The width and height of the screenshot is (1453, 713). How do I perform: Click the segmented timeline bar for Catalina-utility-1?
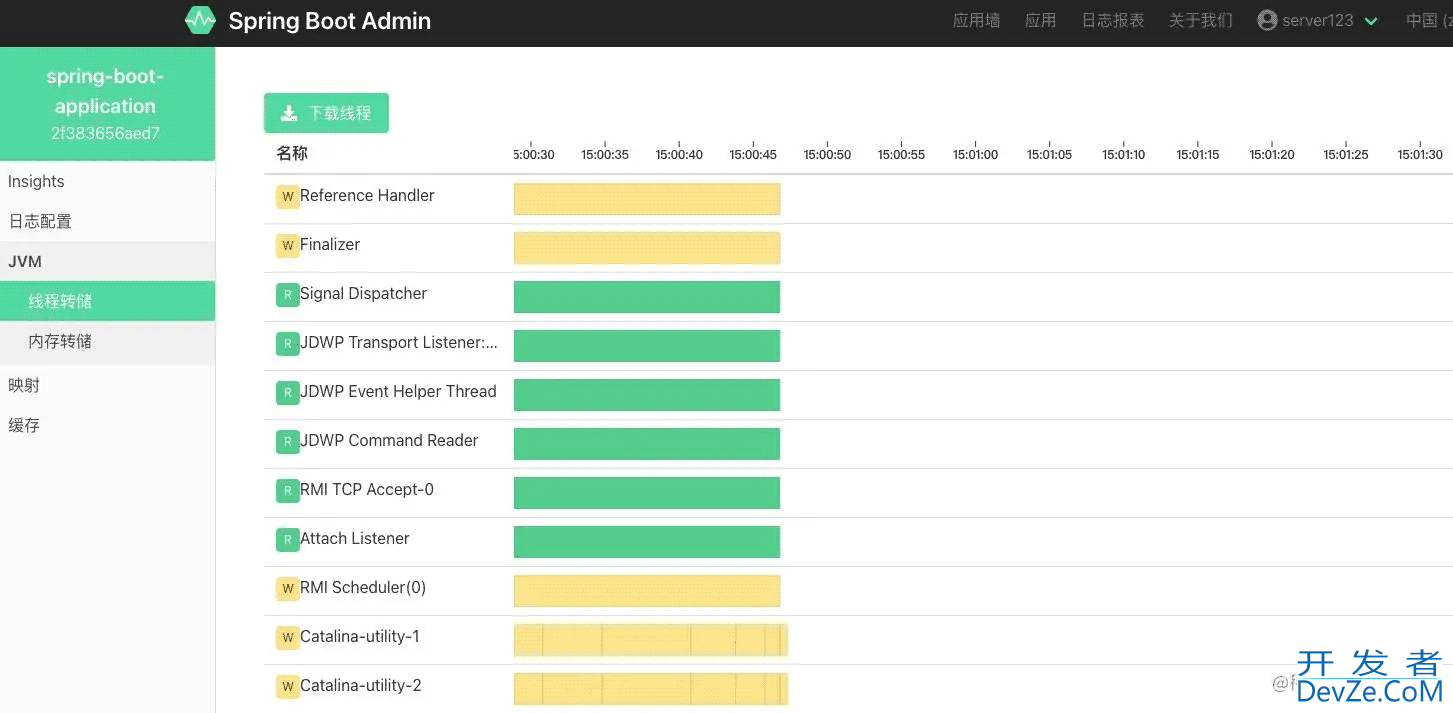coord(651,640)
